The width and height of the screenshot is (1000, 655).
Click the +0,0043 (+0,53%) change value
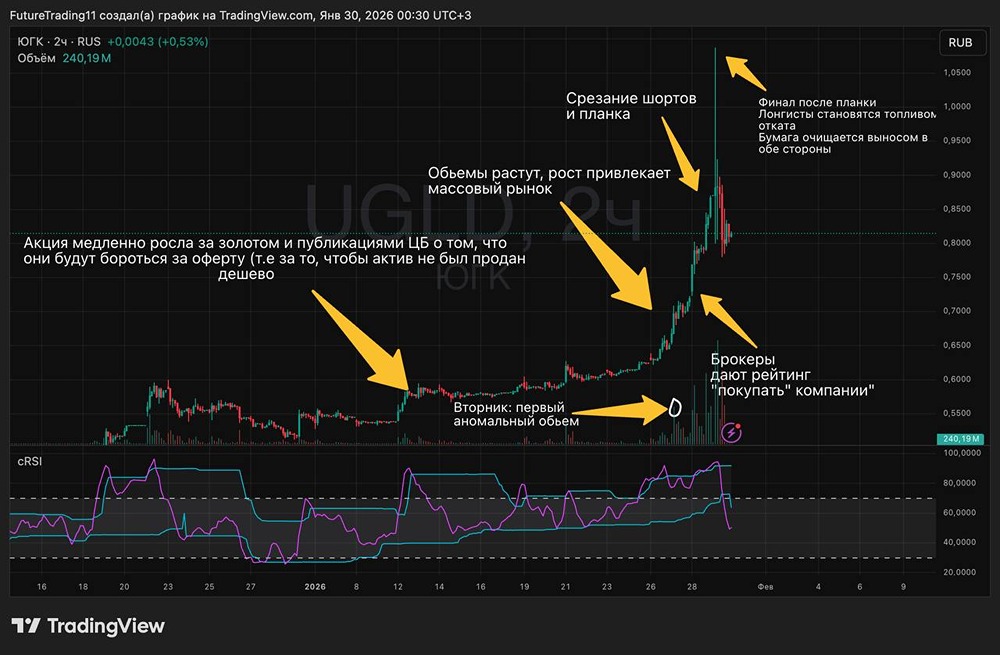158,41
